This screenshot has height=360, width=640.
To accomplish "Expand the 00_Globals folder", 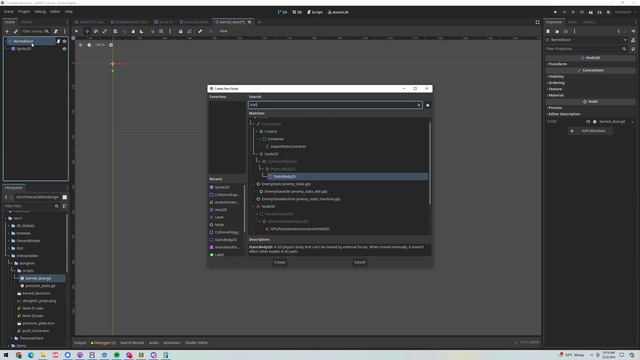I will [8, 226].
